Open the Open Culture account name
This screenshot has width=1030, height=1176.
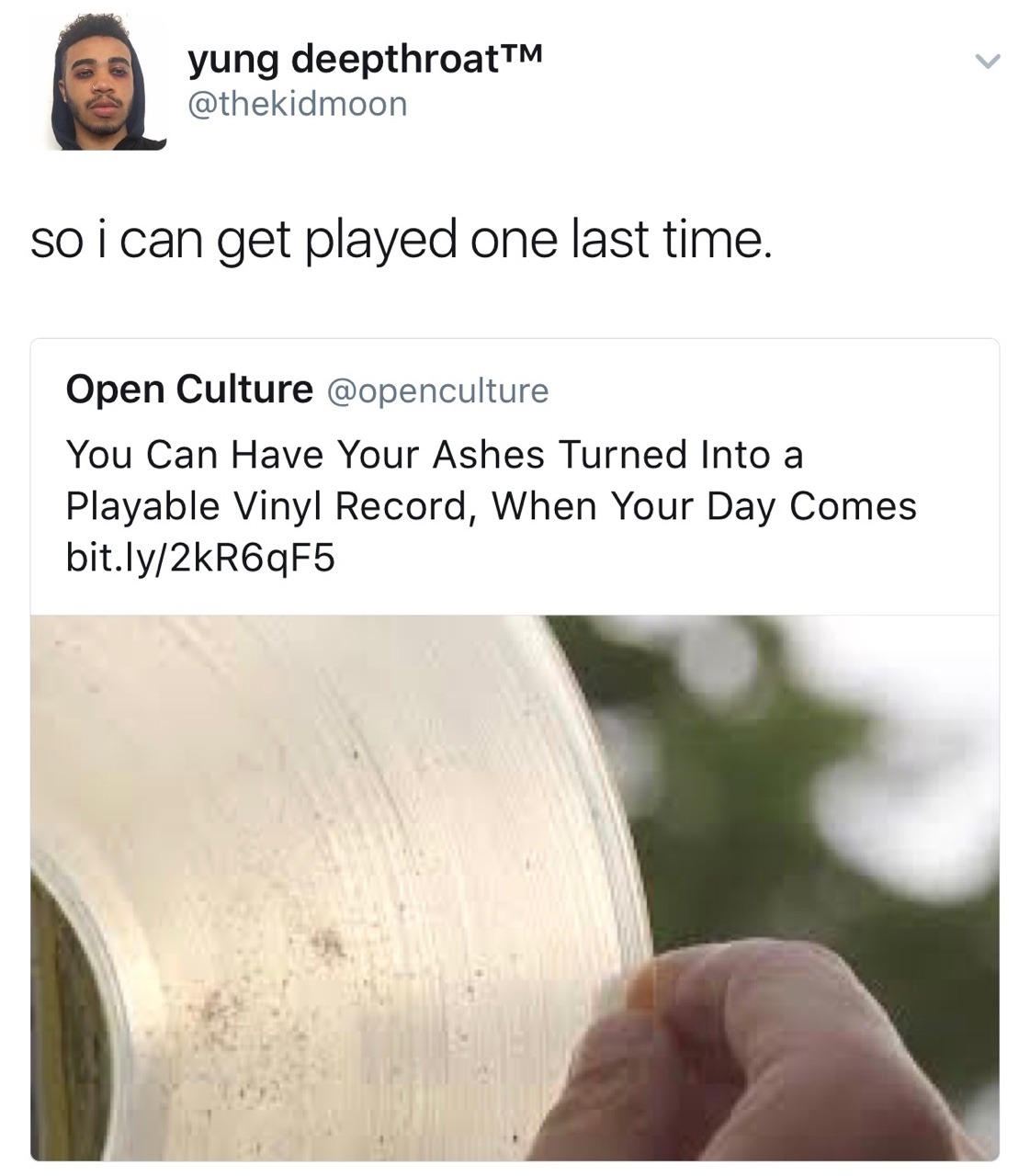coord(189,390)
